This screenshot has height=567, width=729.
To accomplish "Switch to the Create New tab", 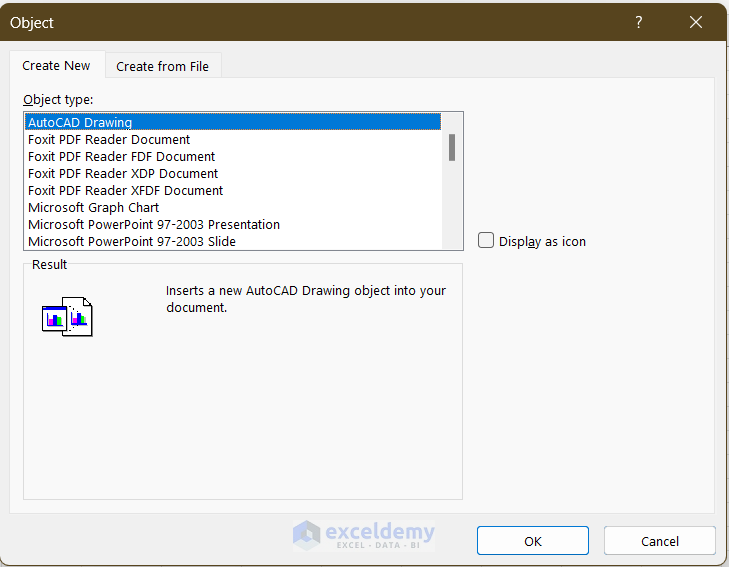I will (x=56, y=66).
